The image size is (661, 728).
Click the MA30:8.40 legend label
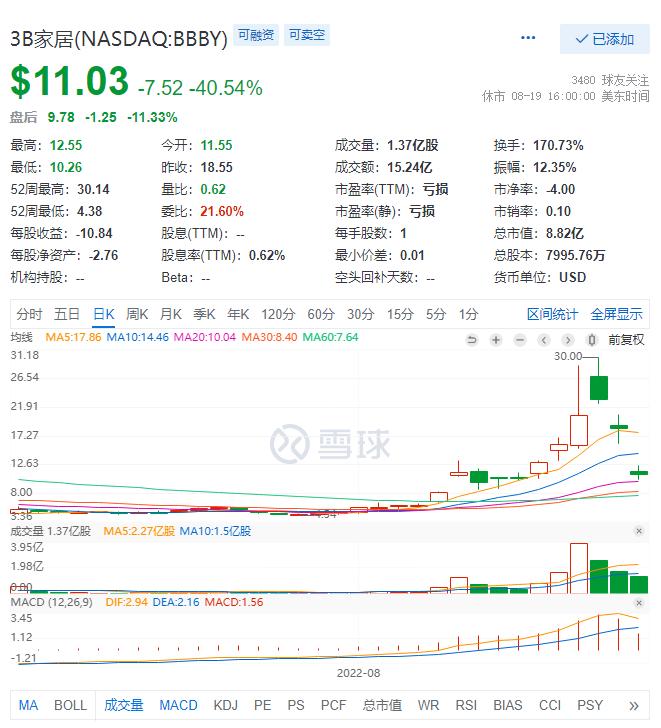pyautogui.click(x=269, y=337)
